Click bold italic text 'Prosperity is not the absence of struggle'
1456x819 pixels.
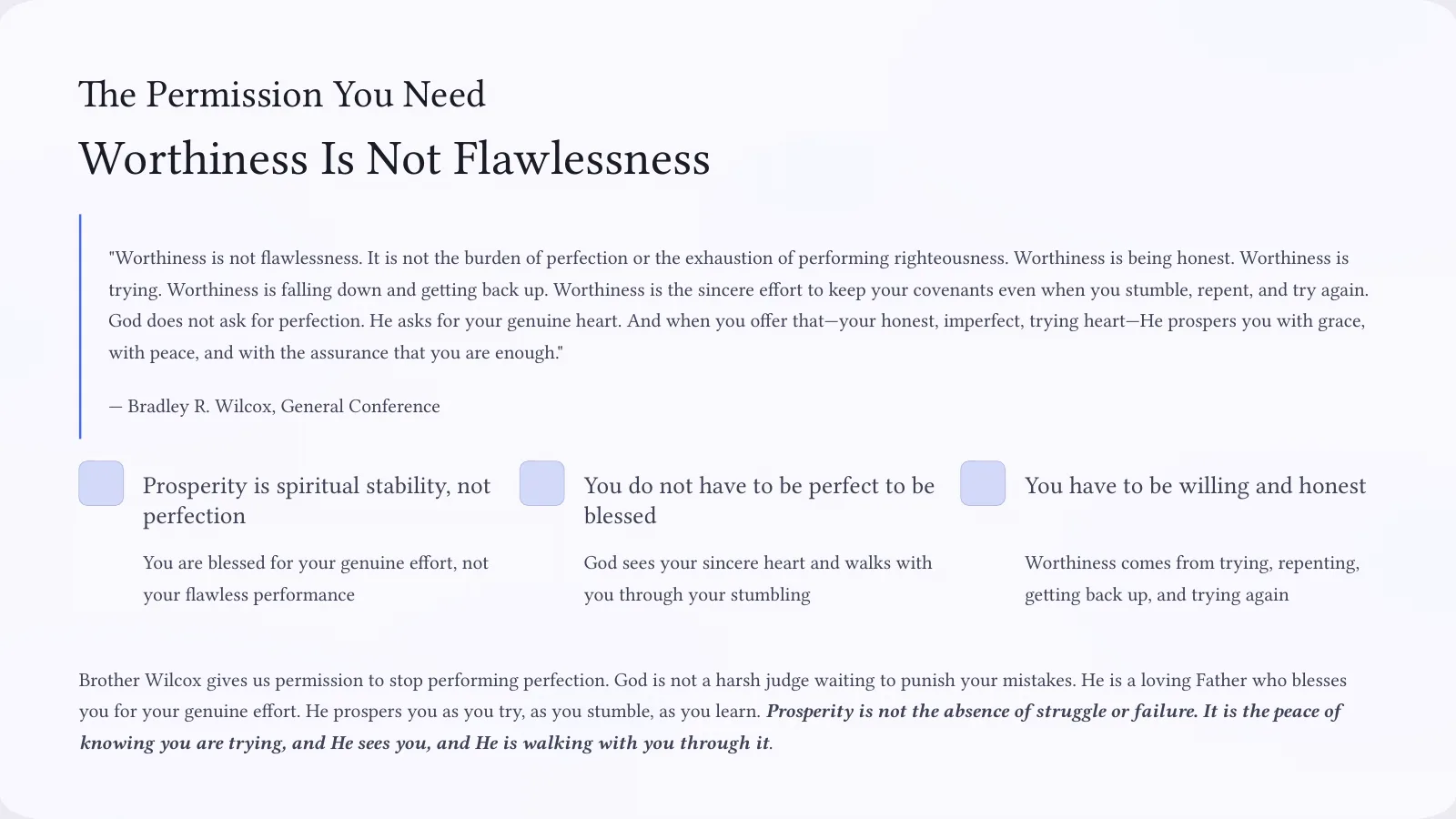[936, 712]
